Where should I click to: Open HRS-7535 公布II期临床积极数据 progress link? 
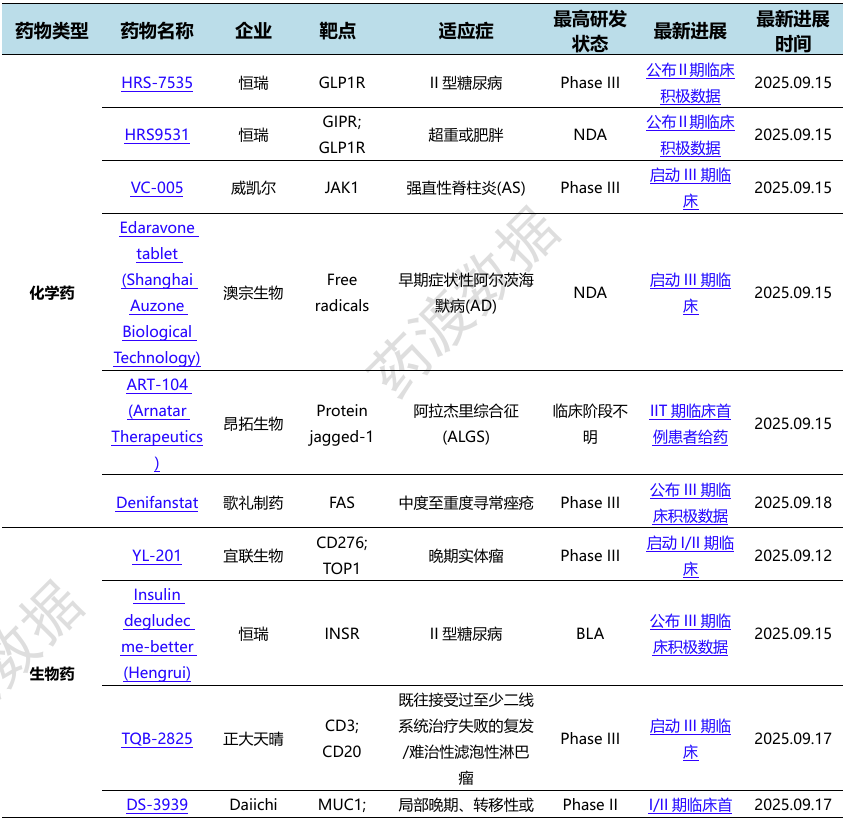tap(690, 83)
